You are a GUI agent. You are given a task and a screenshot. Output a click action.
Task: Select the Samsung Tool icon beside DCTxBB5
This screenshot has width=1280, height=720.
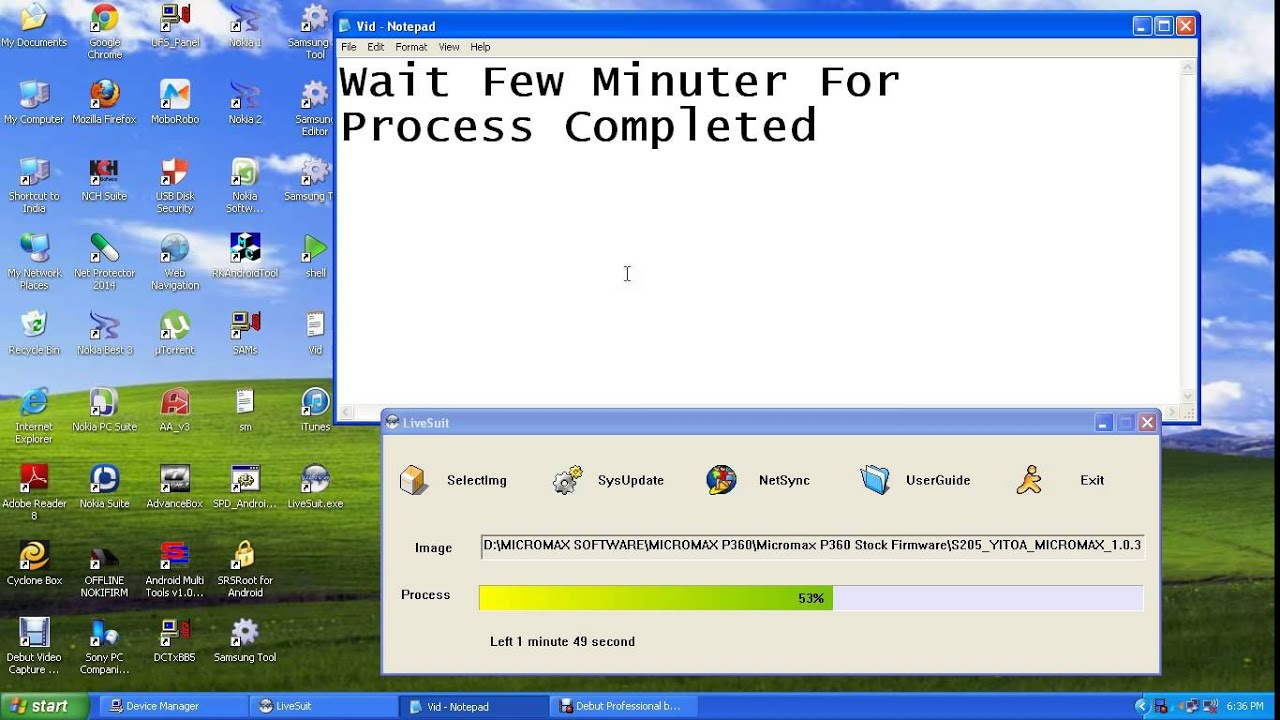tap(245, 641)
